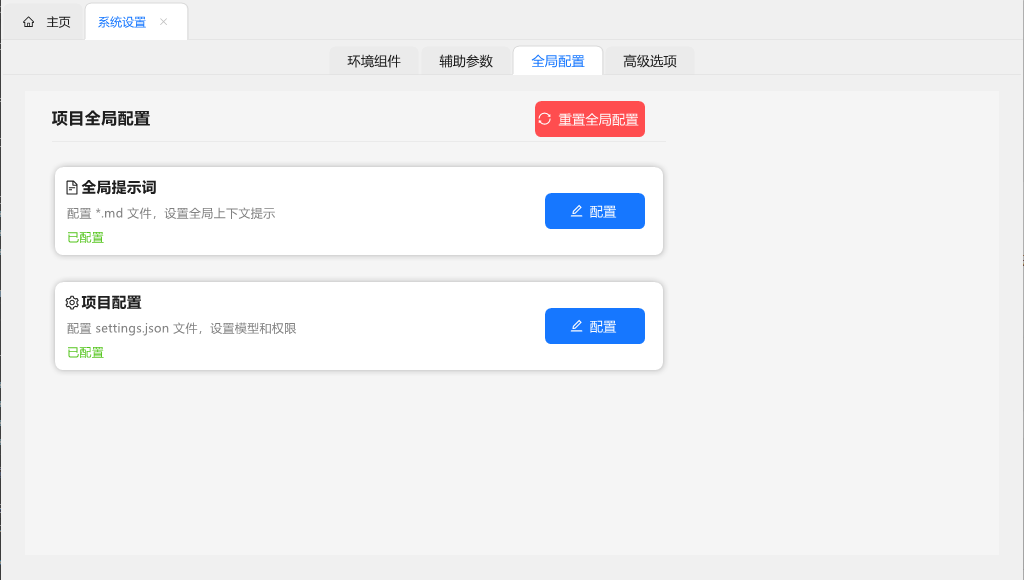The width and height of the screenshot is (1024, 580).
Task: Click the refresh icon inside 重置全局配置
Action: point(545,118)
